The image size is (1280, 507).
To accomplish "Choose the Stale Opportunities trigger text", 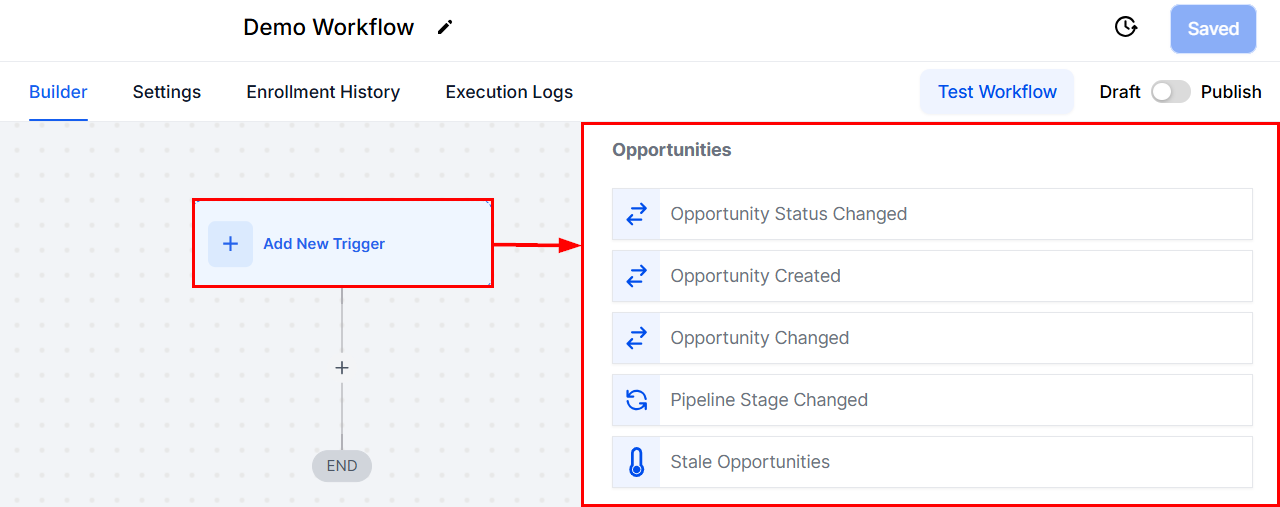I will 750,462.
